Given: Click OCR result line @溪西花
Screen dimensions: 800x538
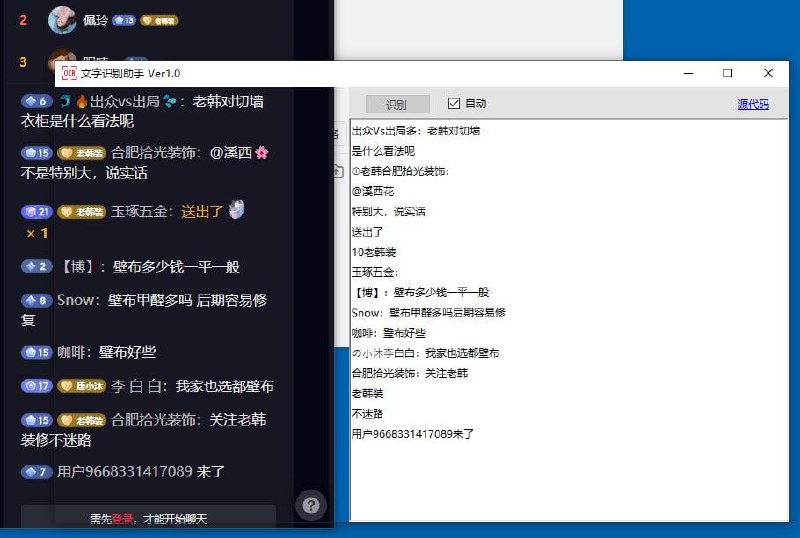Looking at the screenshot, I should [373, 191].
